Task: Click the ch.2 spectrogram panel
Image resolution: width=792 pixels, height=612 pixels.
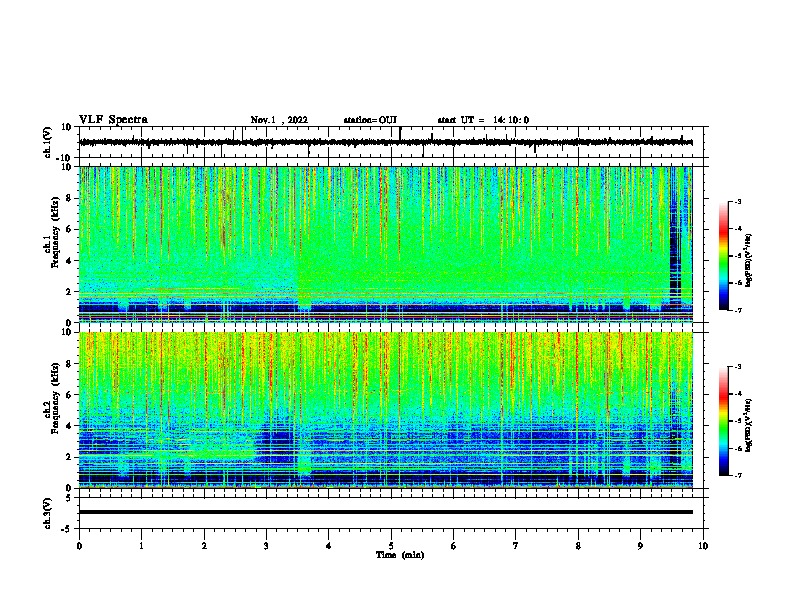Action: (385, 410)
